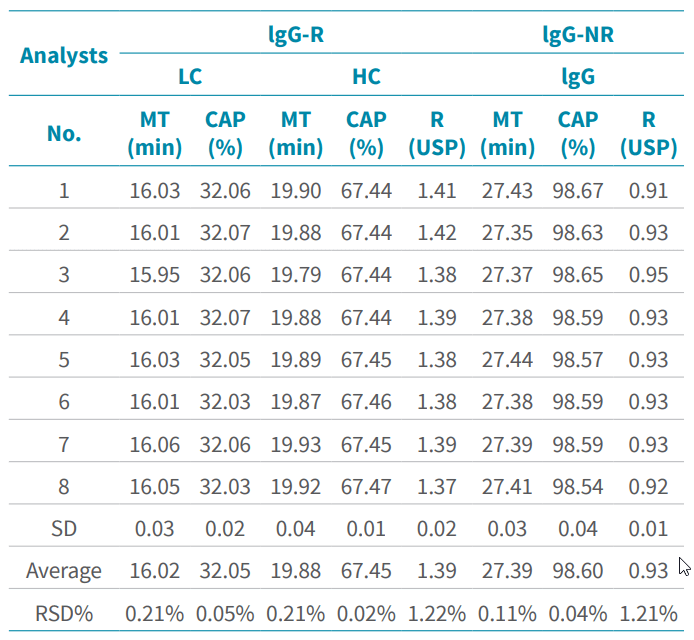Viewport: 694px width, 640px height.
Task: Click the 67.47 CAP value
Action: (366, 487)
